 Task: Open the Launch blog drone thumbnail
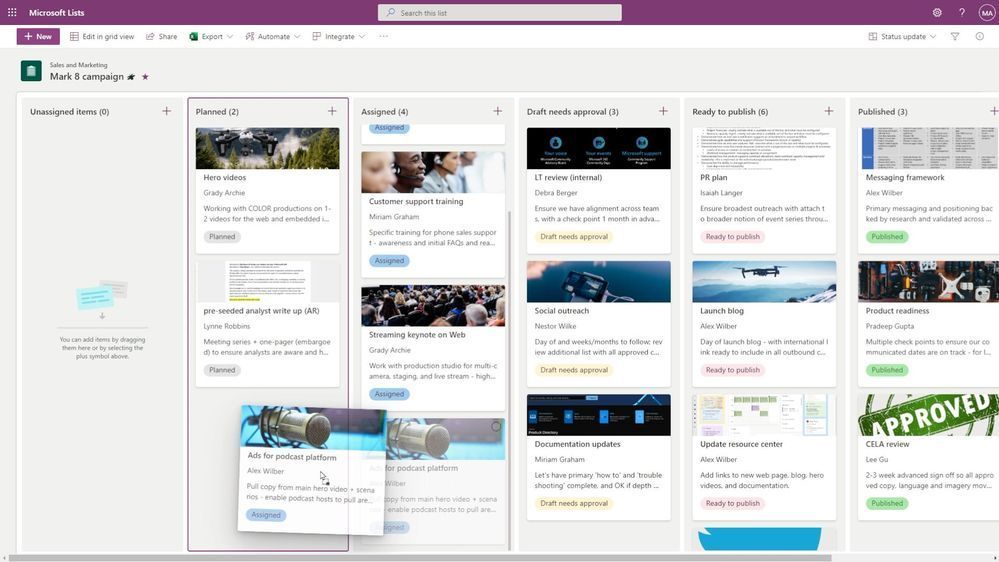[x=765, y=282]
